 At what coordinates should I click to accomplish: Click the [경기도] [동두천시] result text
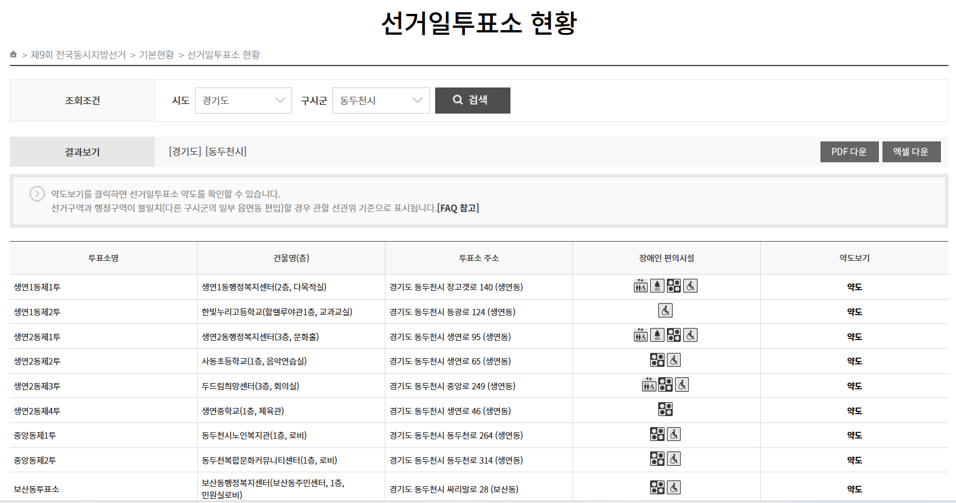pos(208,152)
